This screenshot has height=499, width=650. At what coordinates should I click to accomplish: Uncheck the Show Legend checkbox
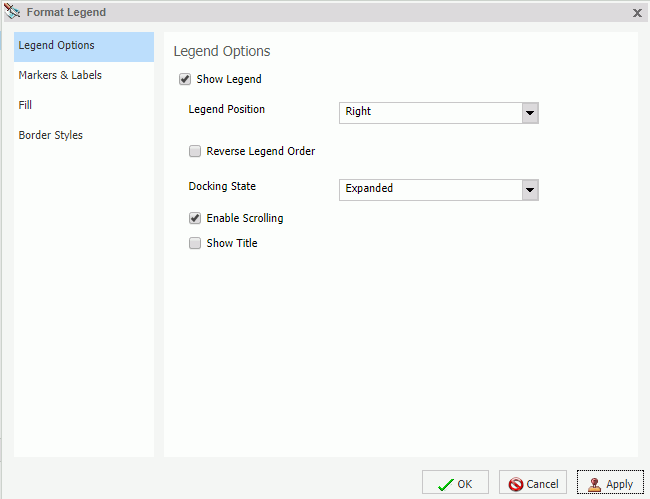(185, 79)
